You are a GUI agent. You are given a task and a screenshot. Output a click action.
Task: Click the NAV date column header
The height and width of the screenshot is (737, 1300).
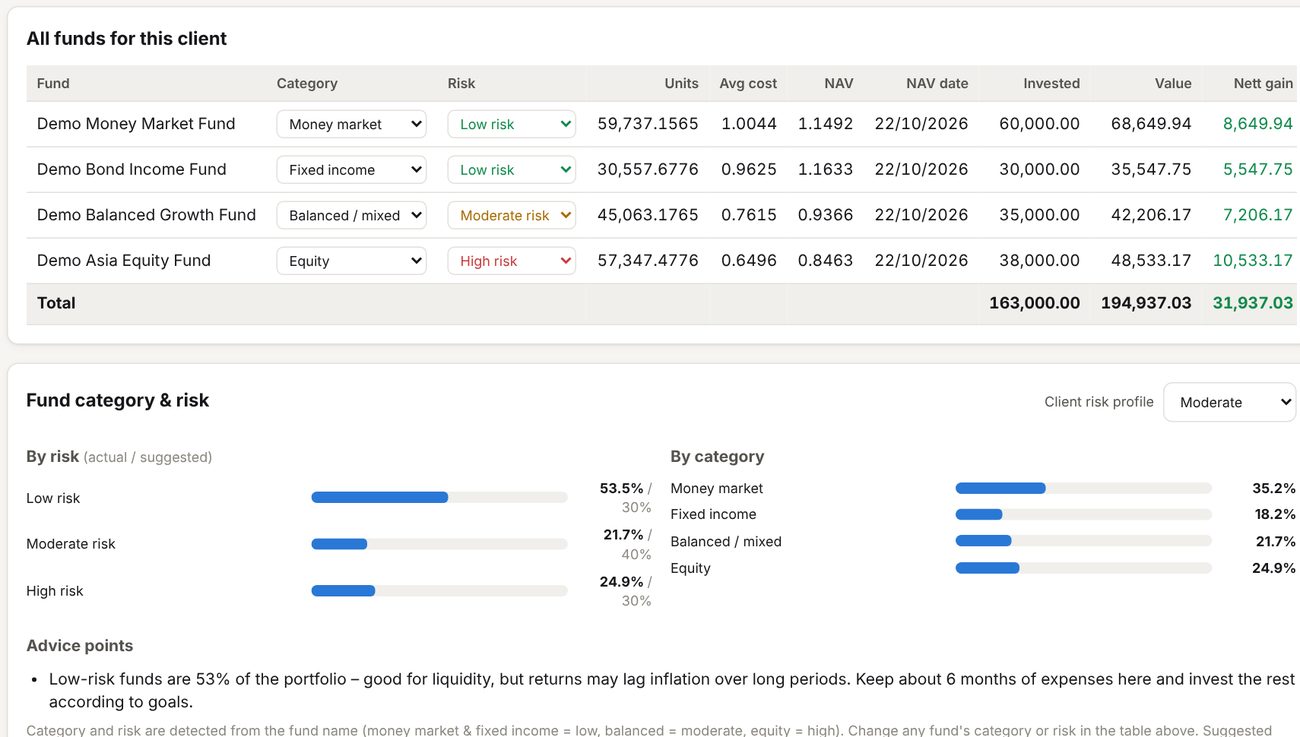[x=937, y=83]
